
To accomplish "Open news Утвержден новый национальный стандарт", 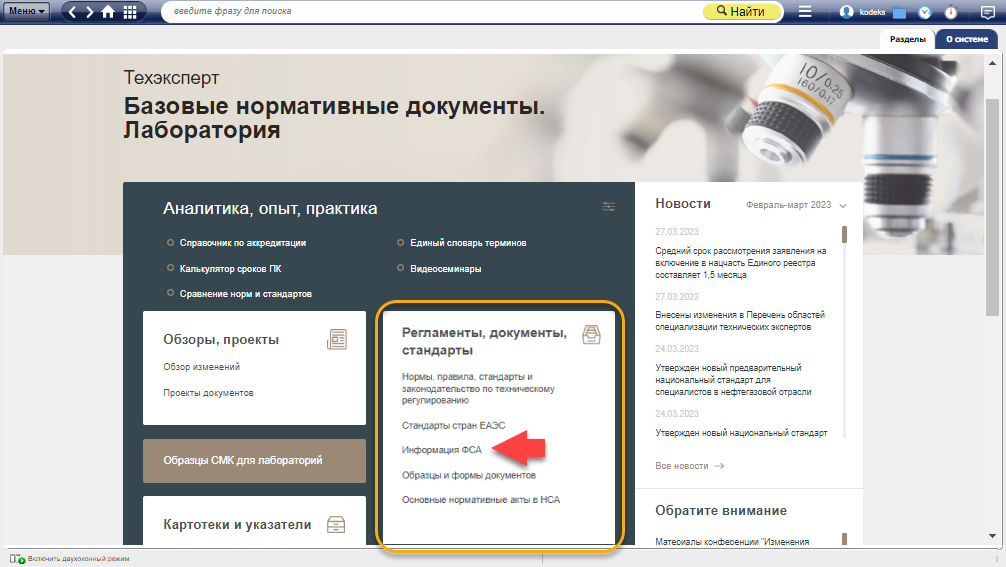I will 741,433.
